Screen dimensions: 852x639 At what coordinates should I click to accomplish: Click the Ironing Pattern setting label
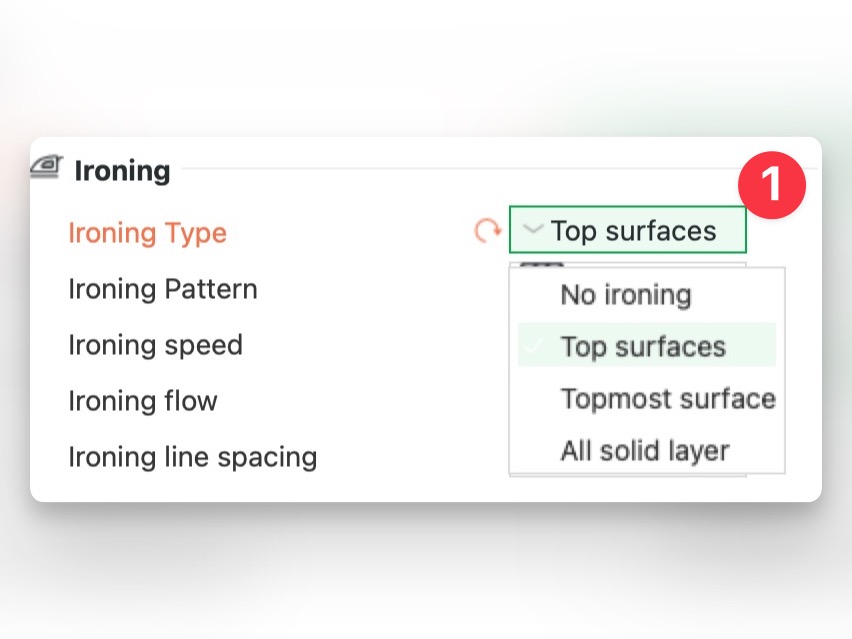pyautogui.click(x=163, y=289)
